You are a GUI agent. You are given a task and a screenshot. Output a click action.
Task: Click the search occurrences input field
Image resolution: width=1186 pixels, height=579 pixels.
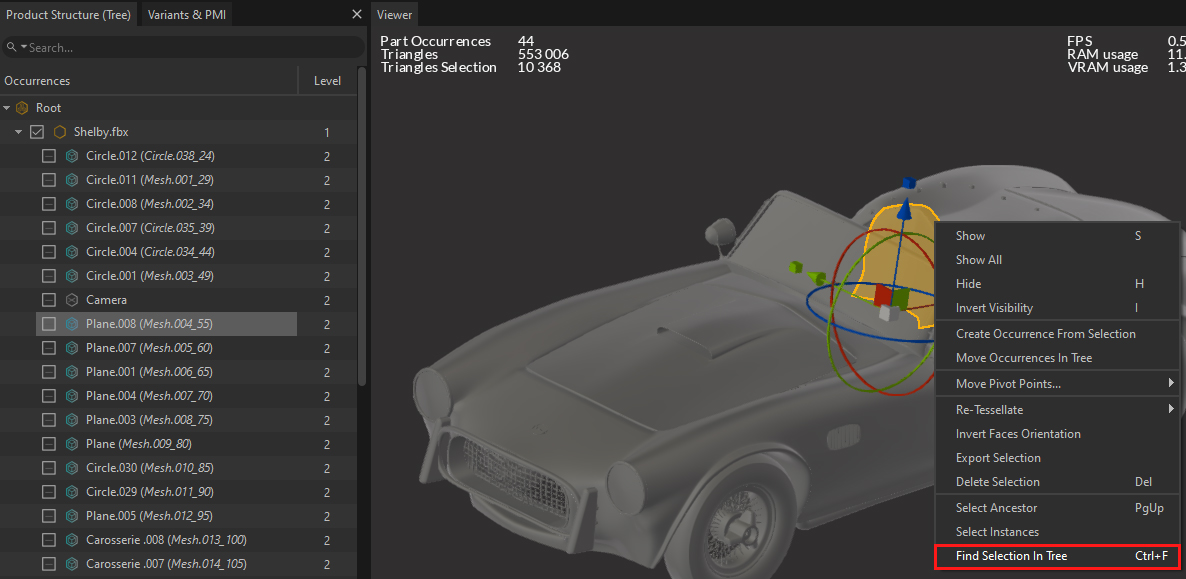point(190,47)
